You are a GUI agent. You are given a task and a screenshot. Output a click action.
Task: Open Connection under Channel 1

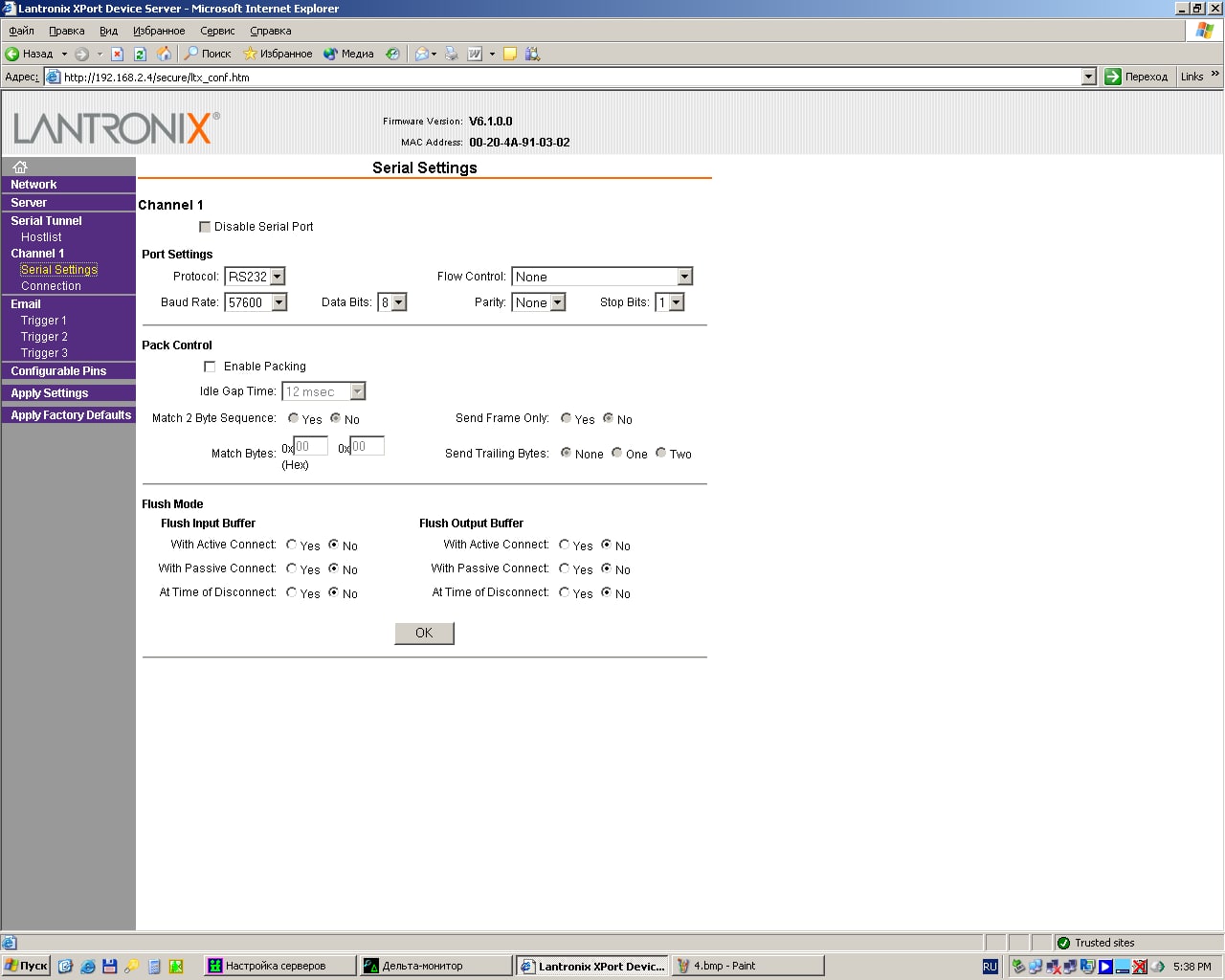[51, 286]
